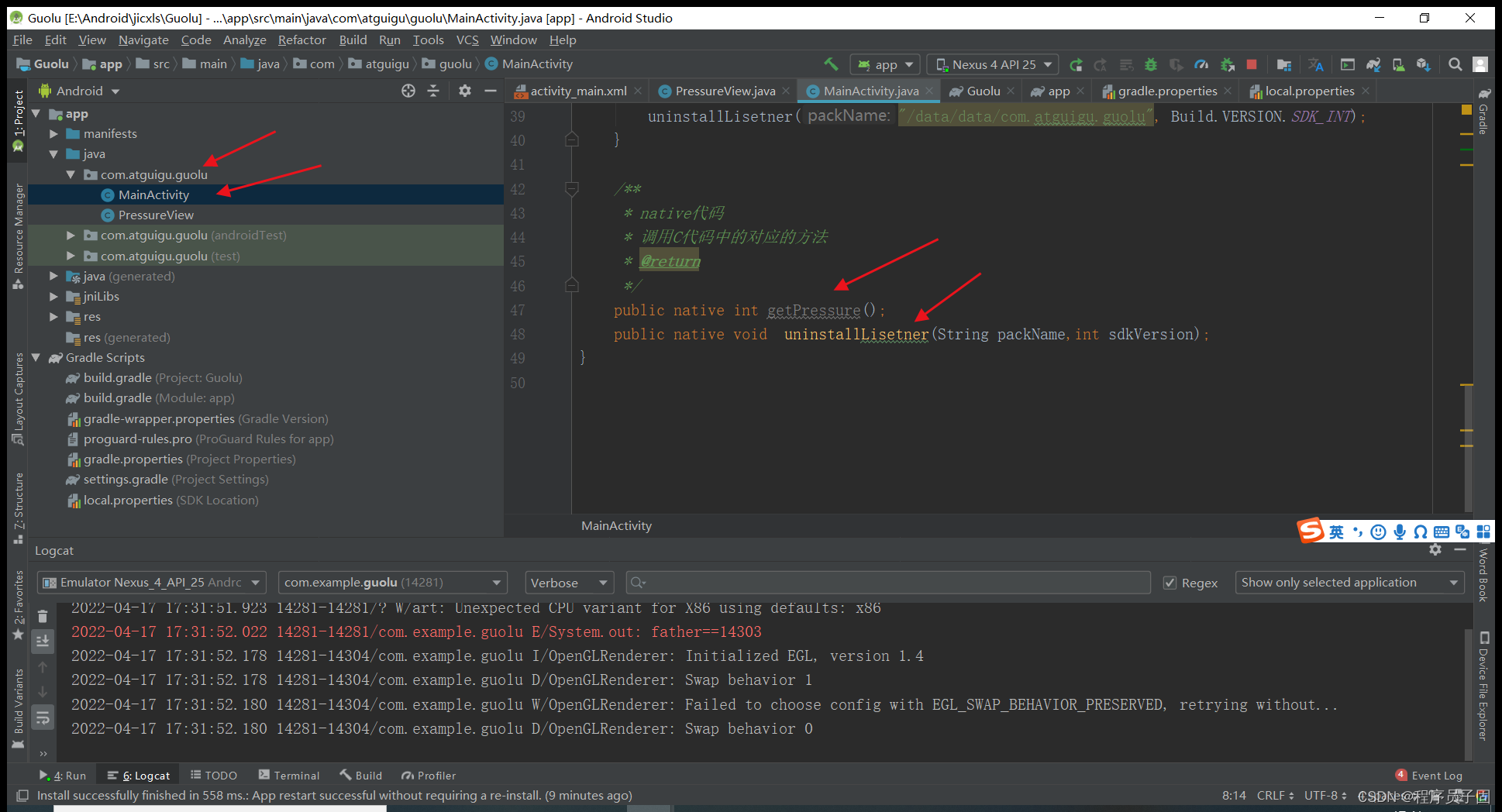Open the Android project view dropdown
This screenshot has width=1502, height=812.
(x=78, y=91)
